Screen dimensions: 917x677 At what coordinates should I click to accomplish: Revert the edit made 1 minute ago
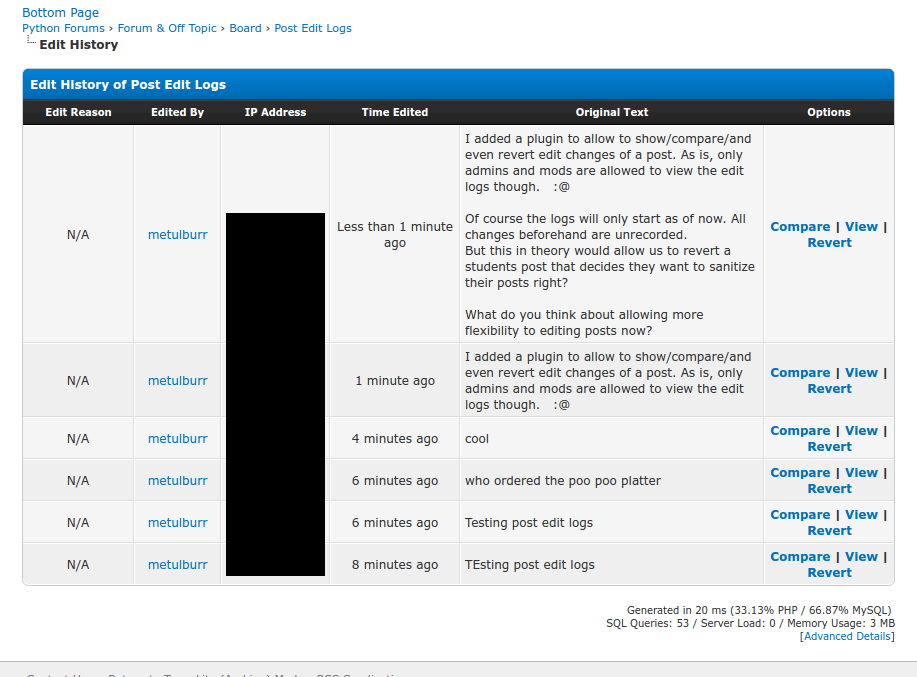[x=829, y=389]
